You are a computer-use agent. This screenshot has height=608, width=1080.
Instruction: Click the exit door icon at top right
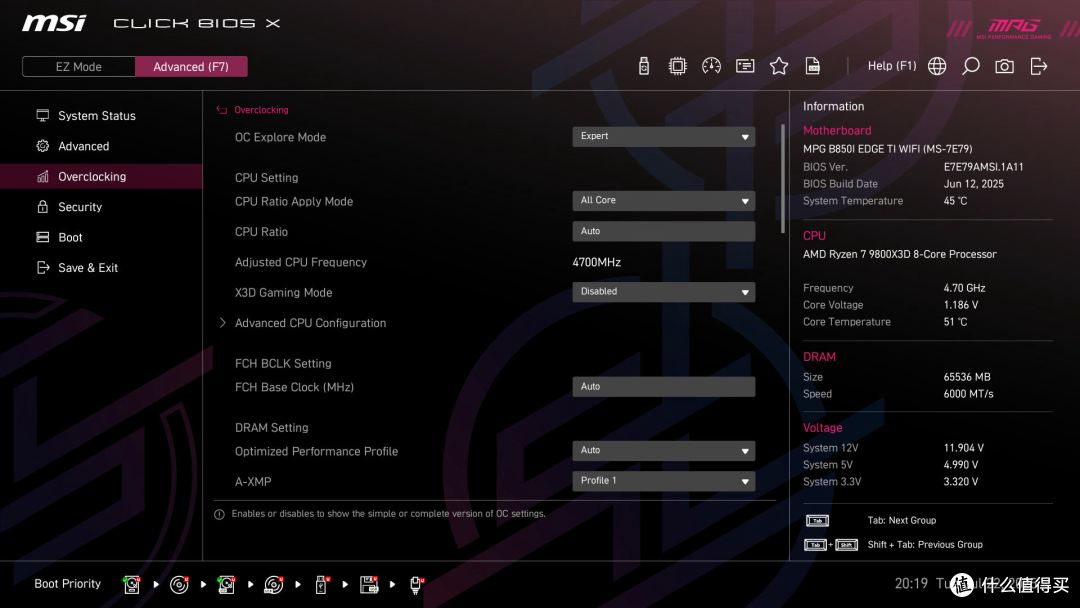1039,66
